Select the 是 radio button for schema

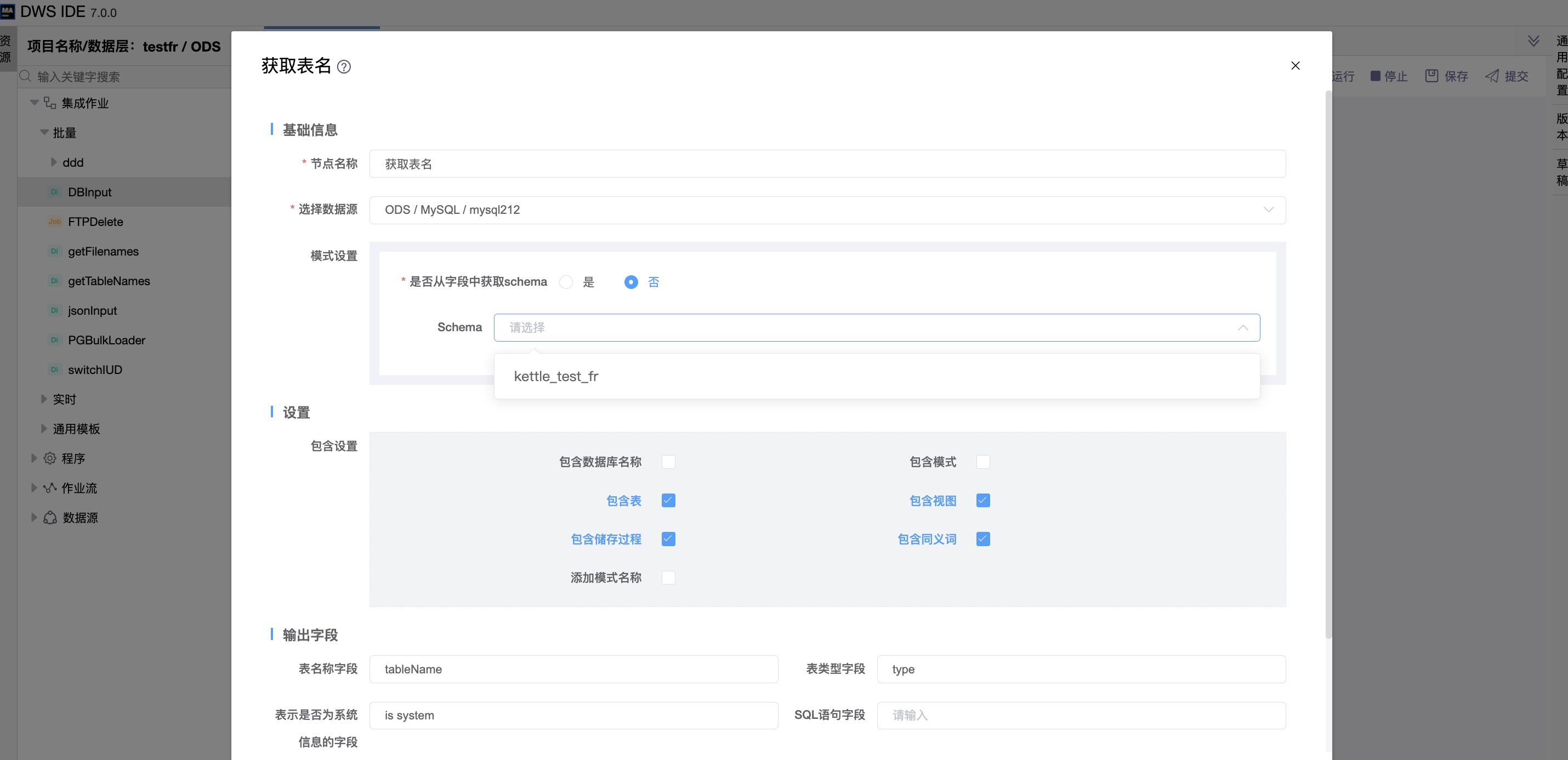(x=566, y=282)
